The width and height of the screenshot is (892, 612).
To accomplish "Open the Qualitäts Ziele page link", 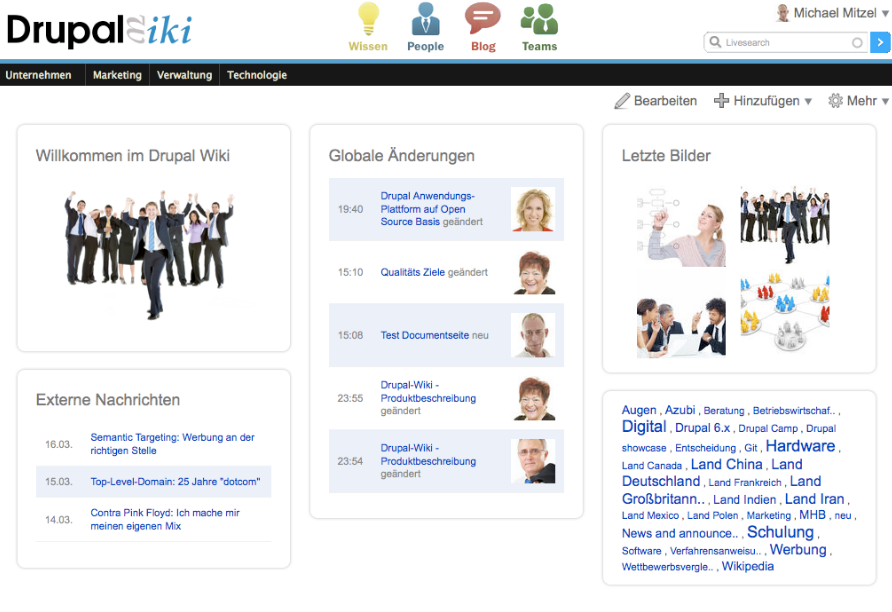I will [x=412, y=272].
